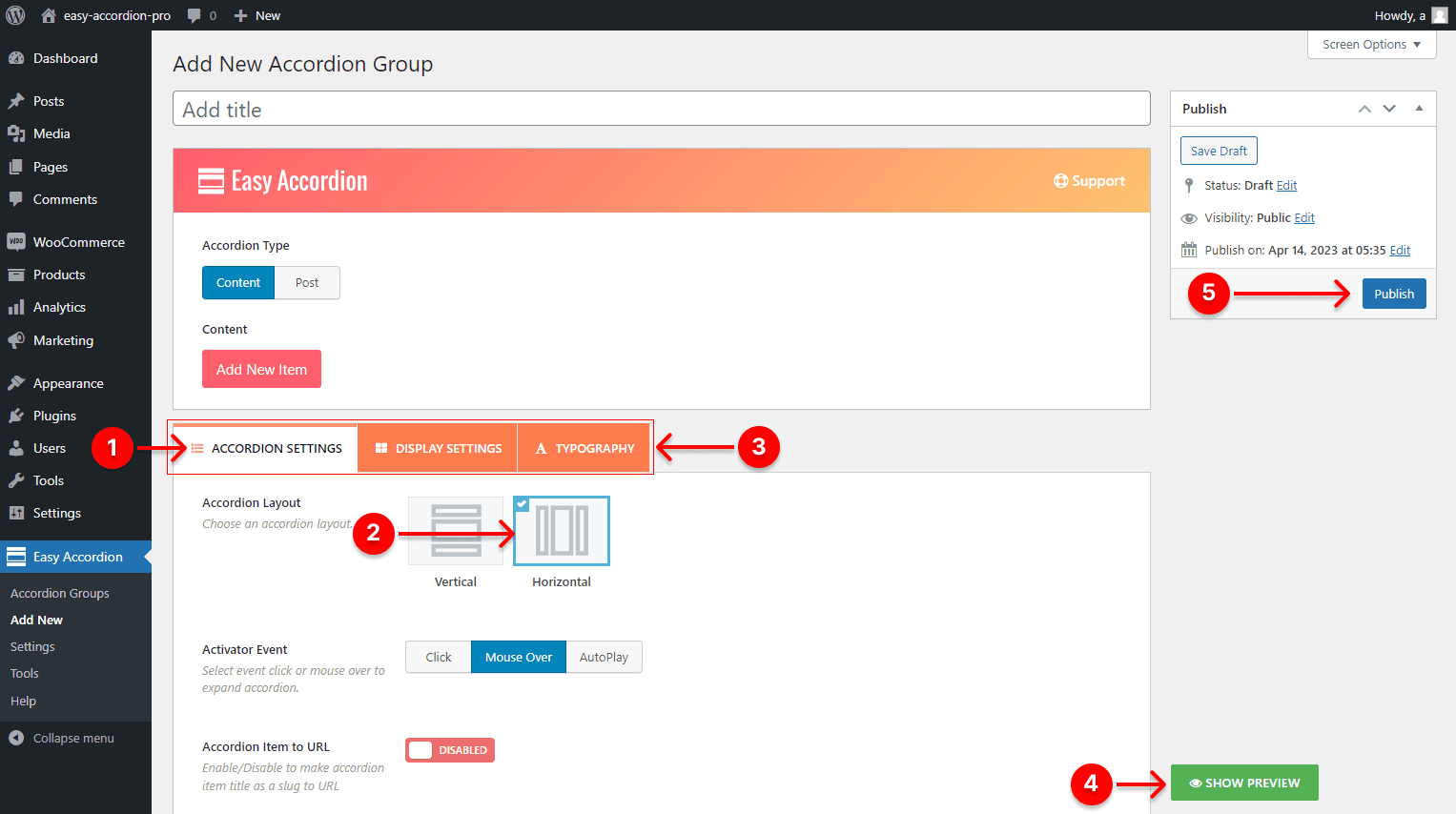
Task: Open Accordion Groups submenu item
Action: [60, 593]
